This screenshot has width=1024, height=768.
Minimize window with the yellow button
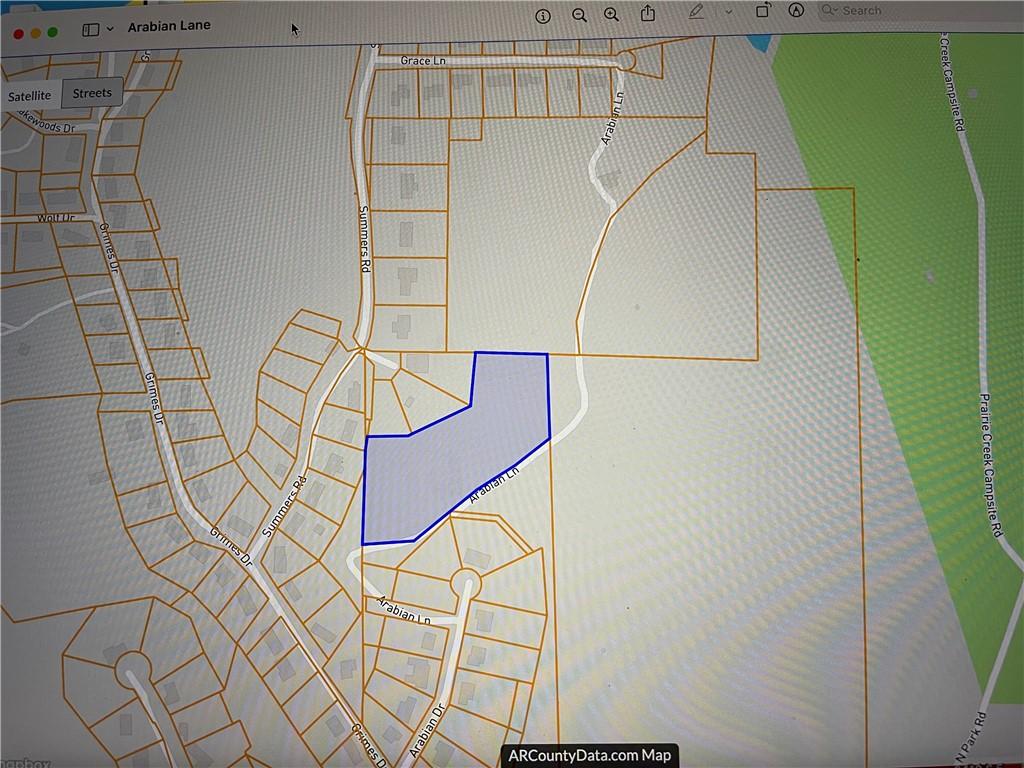coord(36,33)
